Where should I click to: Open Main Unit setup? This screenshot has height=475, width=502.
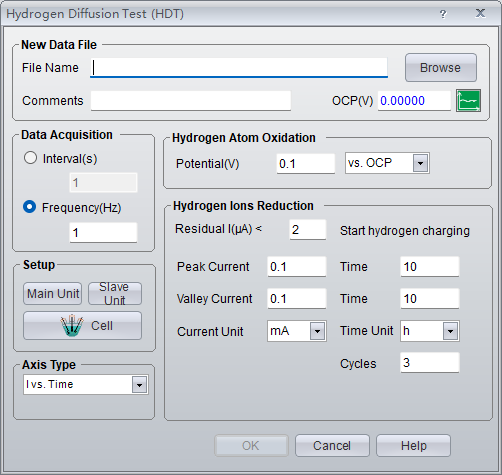click(52, 294)
